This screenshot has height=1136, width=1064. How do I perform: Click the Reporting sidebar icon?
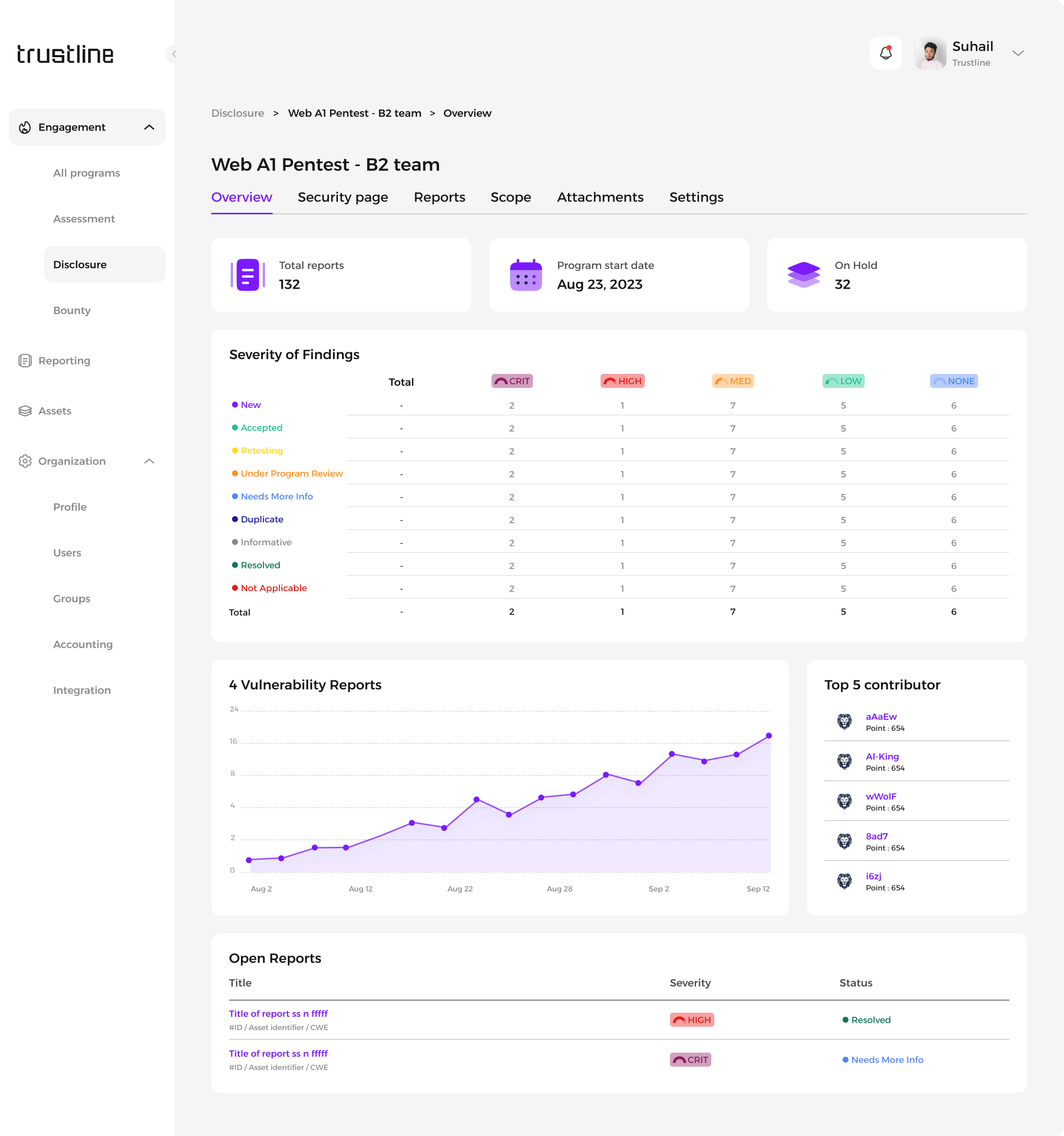point(25,361)
